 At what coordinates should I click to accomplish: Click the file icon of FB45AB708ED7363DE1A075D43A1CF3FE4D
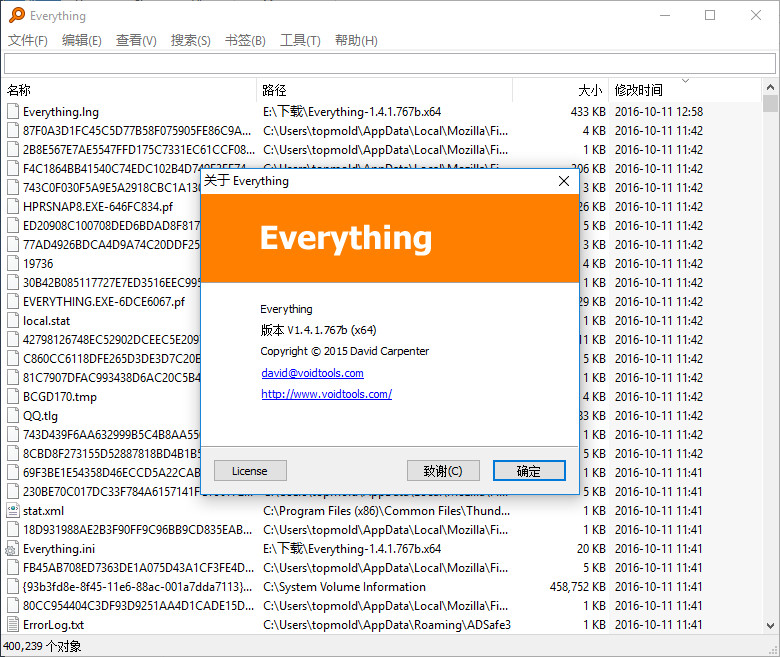(13, 567)
